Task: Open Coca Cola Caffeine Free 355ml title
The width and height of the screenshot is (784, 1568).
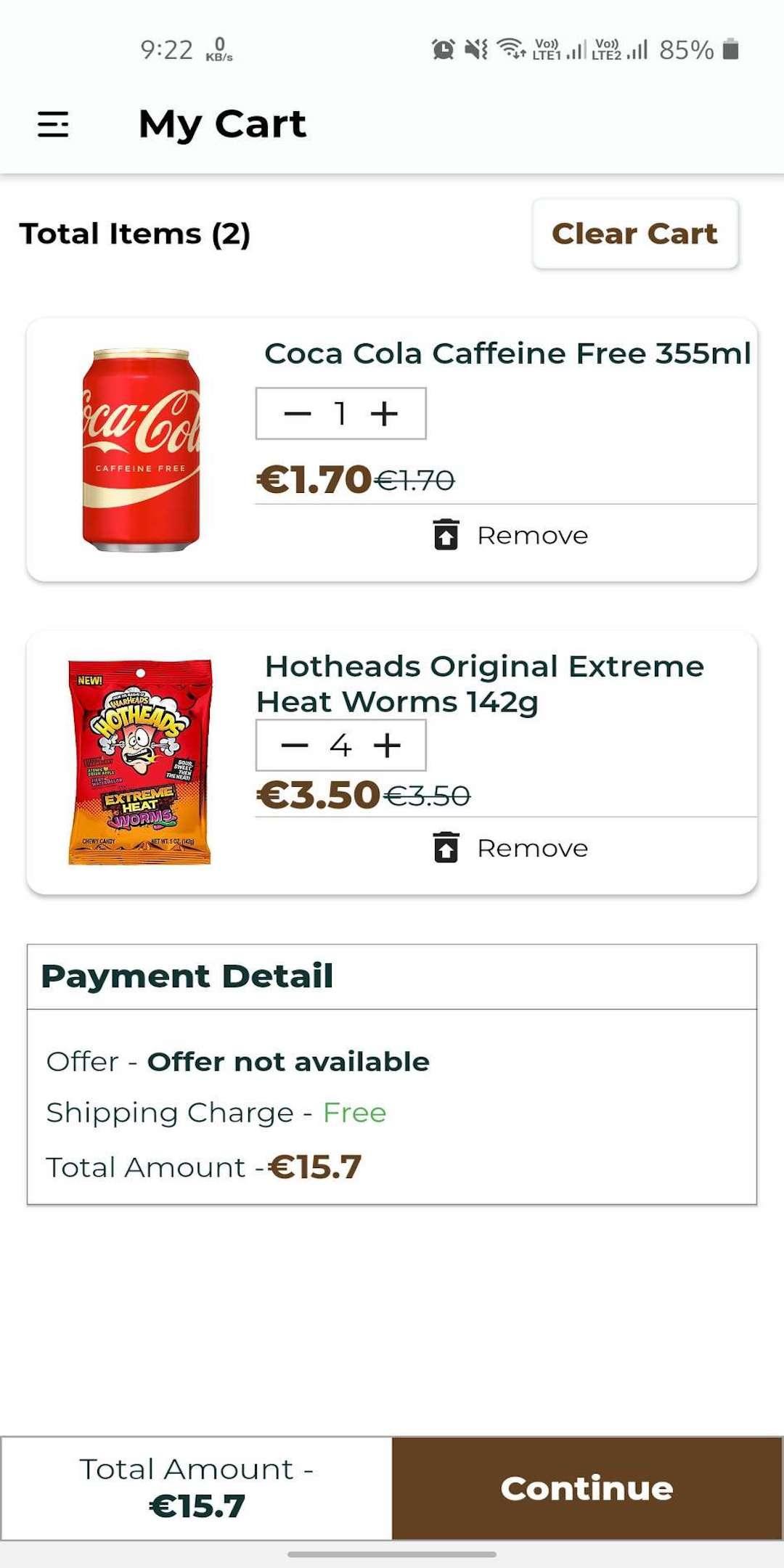Action: 507,354
